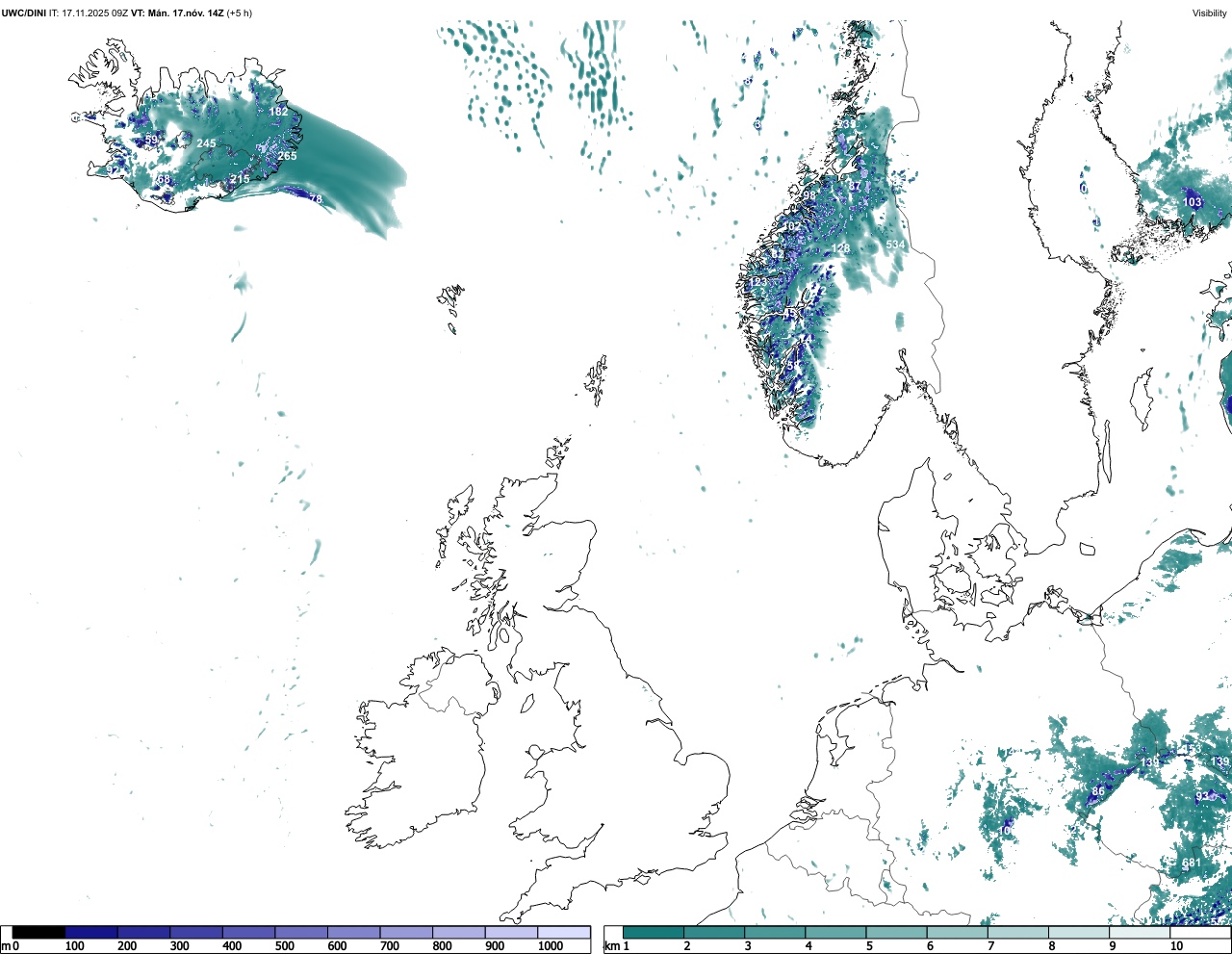This screenshot has height=954, width=1232.
Task: Select the '17.11.2025 09Z' initialization time text
Action: click(x=94, y=13)
